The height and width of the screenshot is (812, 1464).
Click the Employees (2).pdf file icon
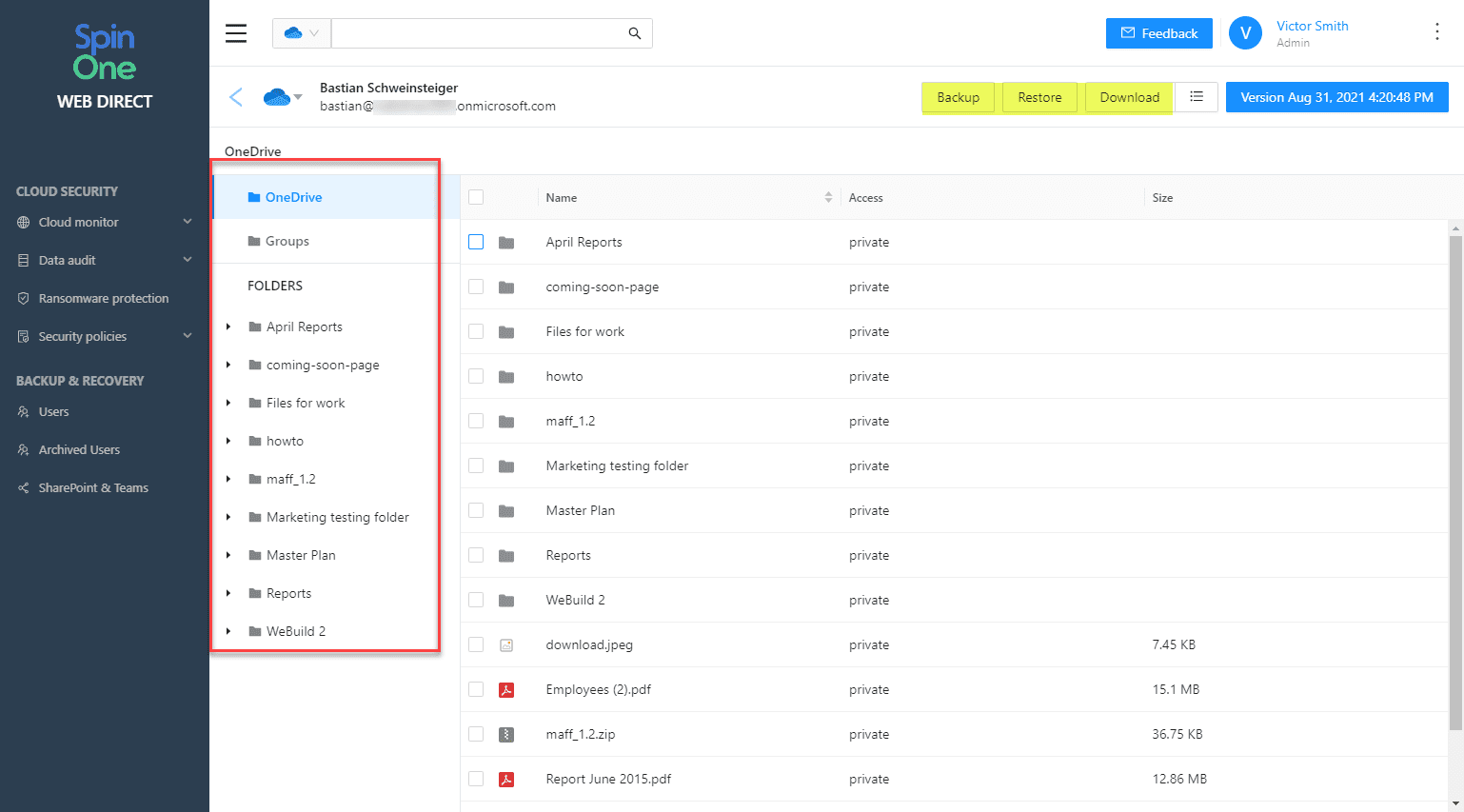(506, 690)
